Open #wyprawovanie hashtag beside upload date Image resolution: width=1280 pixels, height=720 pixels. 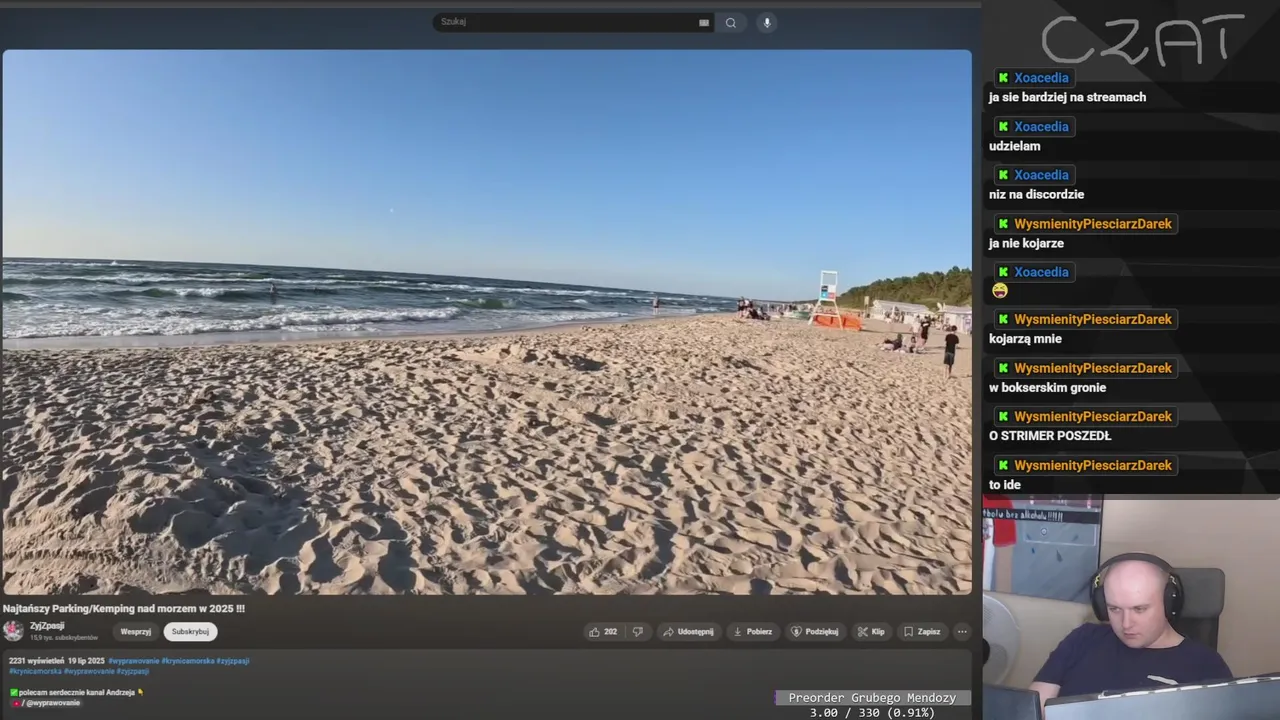click(134, 661)
